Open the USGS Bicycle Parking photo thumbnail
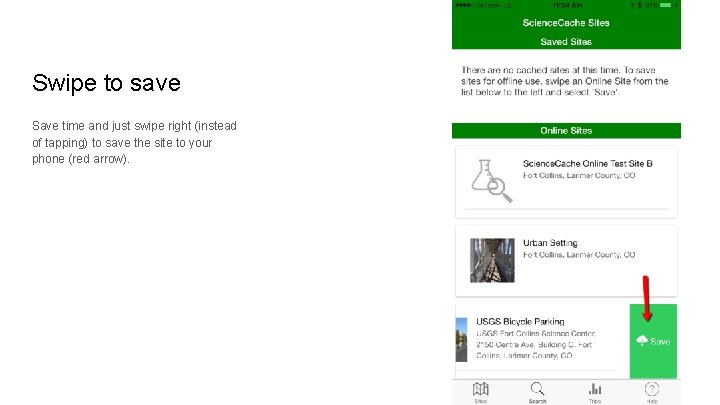Screen dimensions: 720x405 [461, 340]
